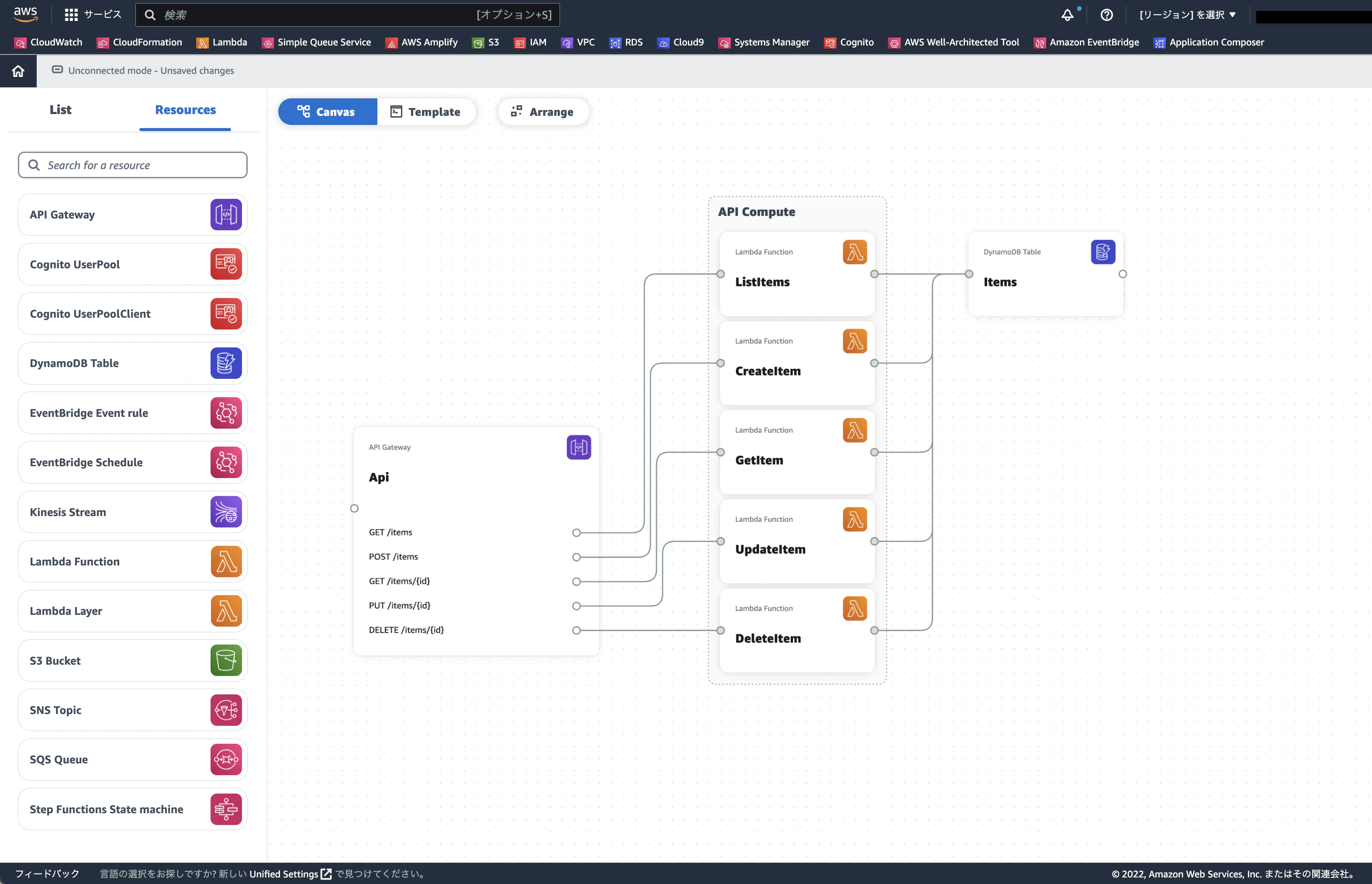Click the Step Functions State machine icon

[x=226, y=809]
